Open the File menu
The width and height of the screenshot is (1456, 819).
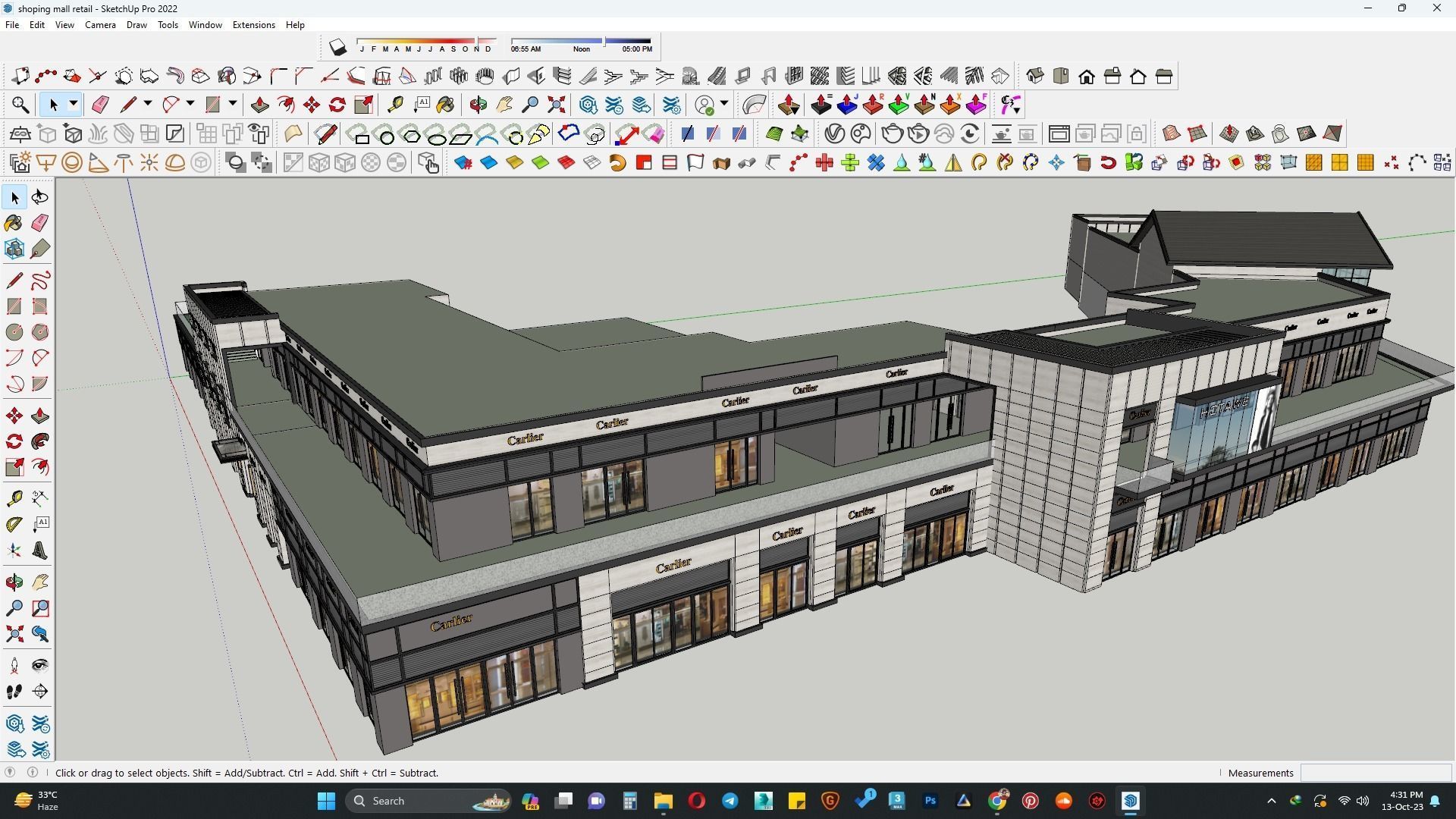point(12,25)
